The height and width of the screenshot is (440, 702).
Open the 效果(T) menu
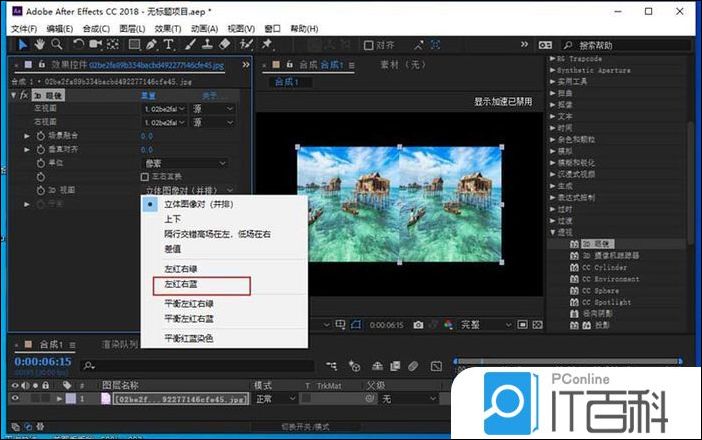coord(168,29)
